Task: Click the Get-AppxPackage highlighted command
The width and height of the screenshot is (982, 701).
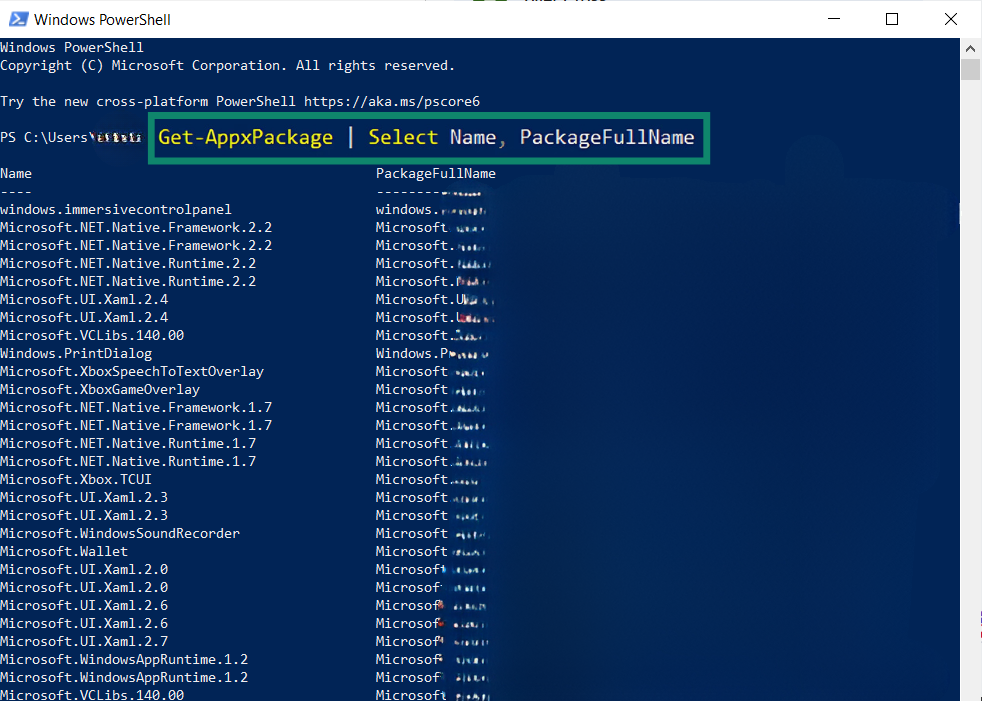Action: [245, 137]
